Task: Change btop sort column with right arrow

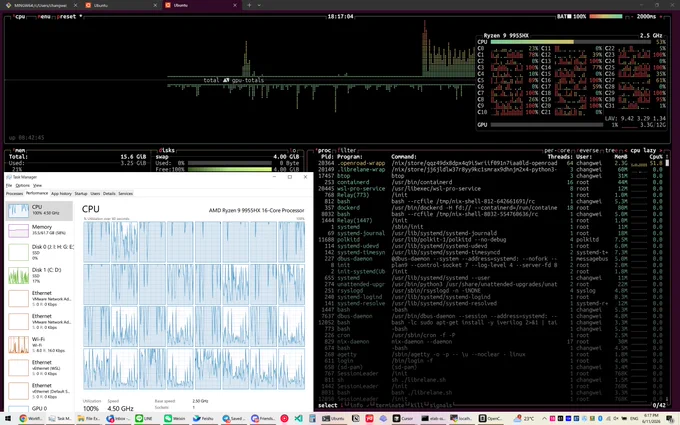Action: [x=661, y=150]
